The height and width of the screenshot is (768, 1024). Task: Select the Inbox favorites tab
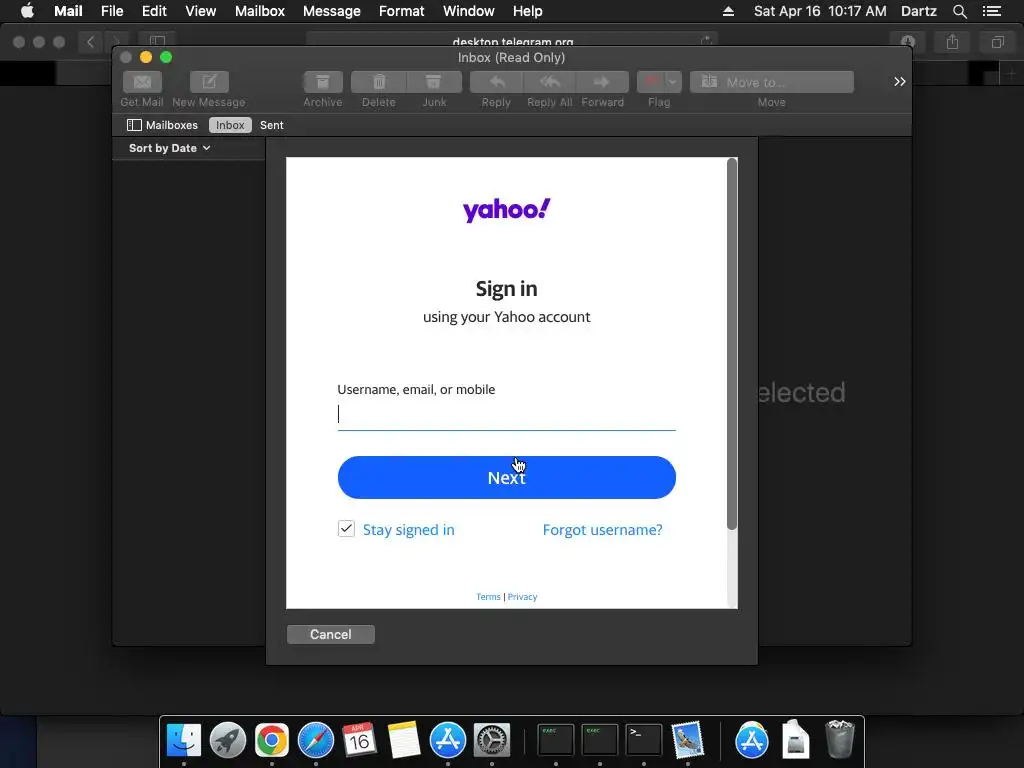pyautogui.click(x=230, y=125)
